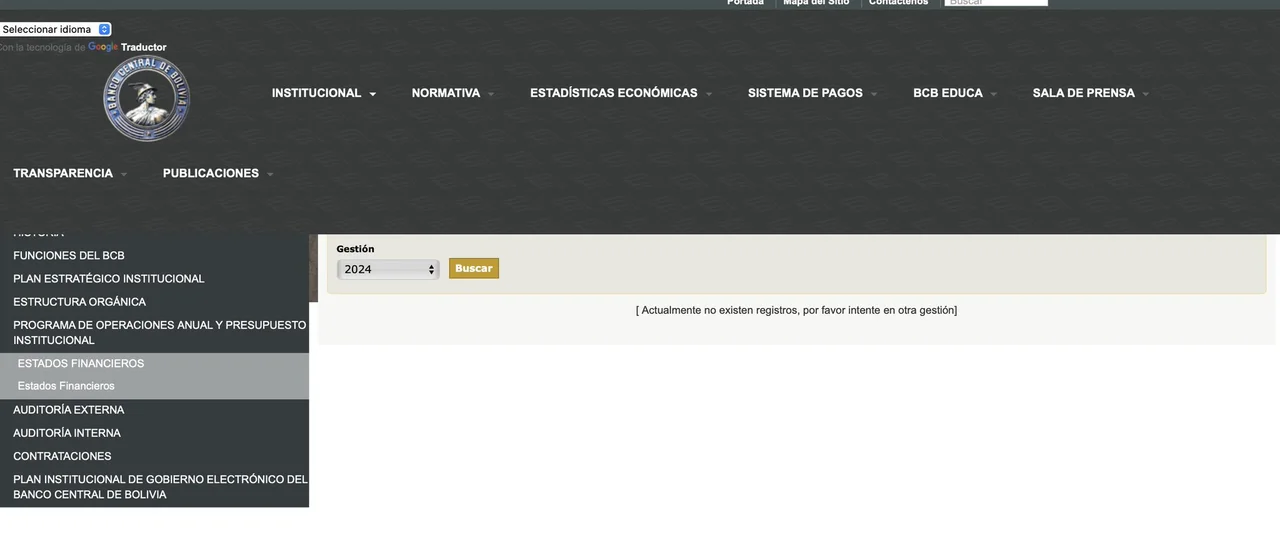
Task: Expand the arrow beside ESTADÍSTICAS ECONÓMICAS
Action: click(x=709, y=94)
